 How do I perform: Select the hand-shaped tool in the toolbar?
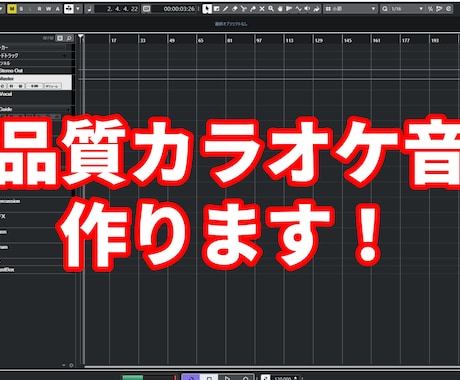(280, 9)
